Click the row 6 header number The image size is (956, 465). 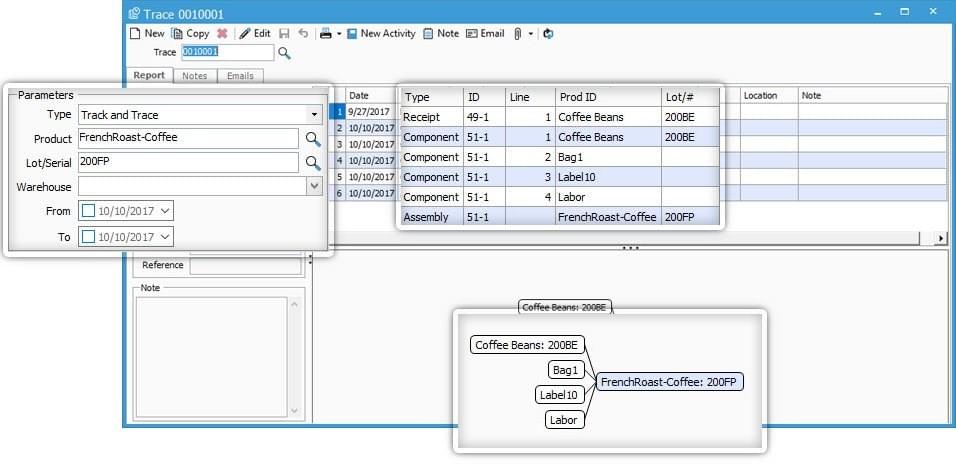click(x=340, y=193)
